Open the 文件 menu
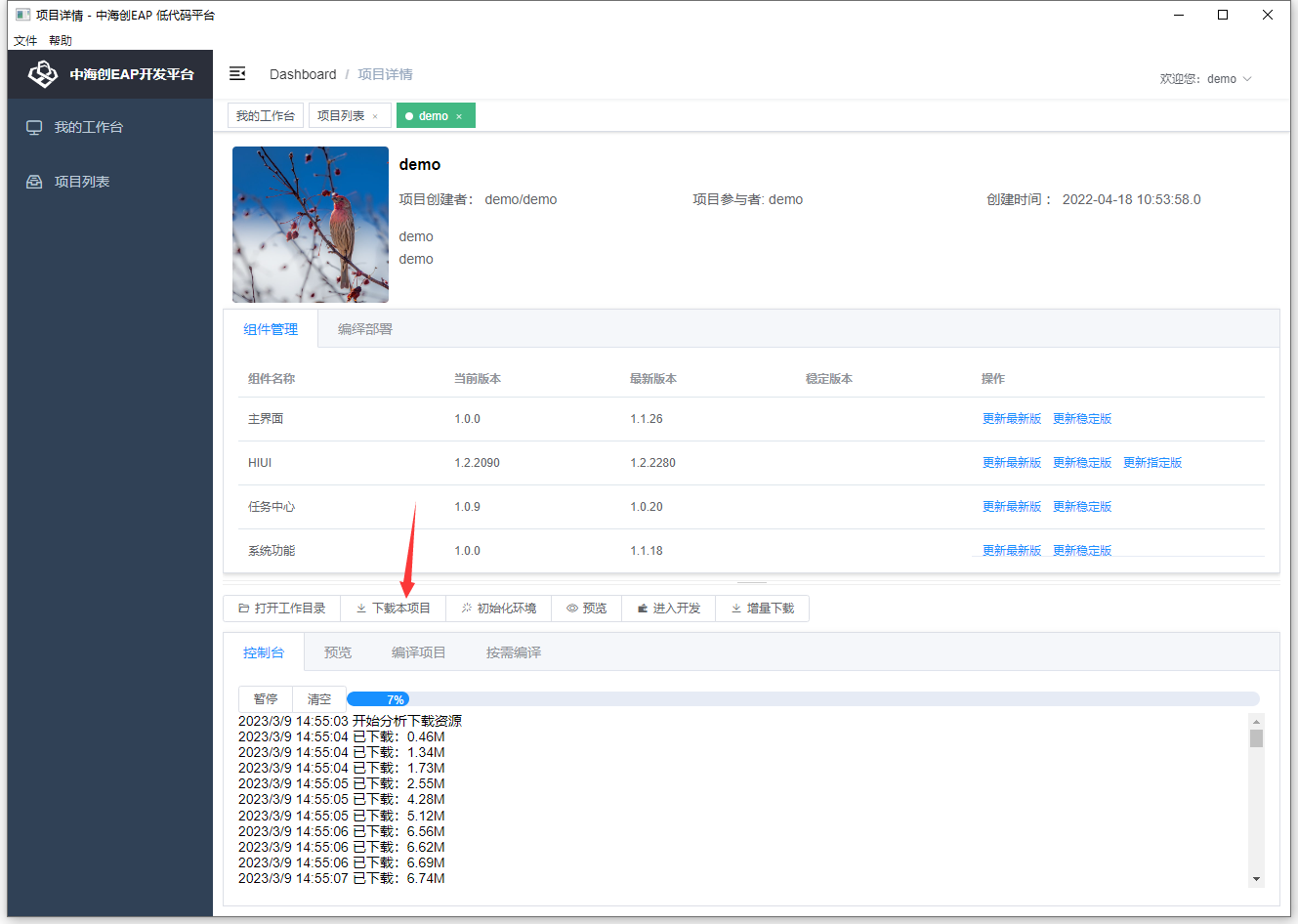Screen dimensions: 1298x924 [x=25, y=41]
